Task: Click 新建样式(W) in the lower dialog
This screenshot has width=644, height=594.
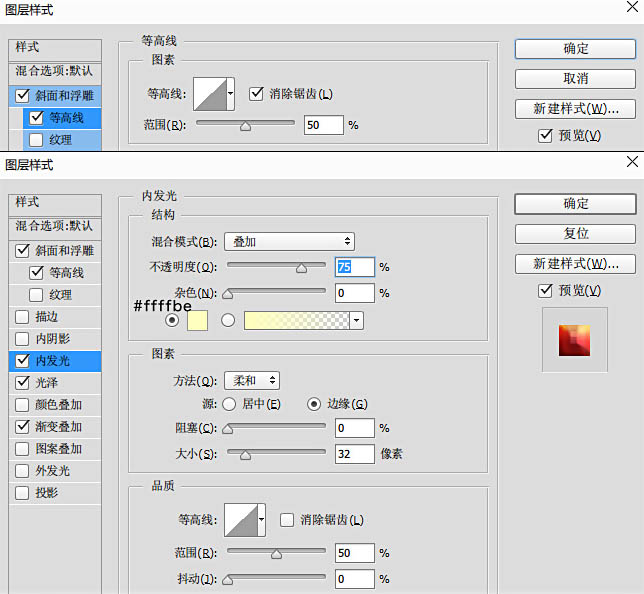Action: pyautogui.click(x=575, y=264)
